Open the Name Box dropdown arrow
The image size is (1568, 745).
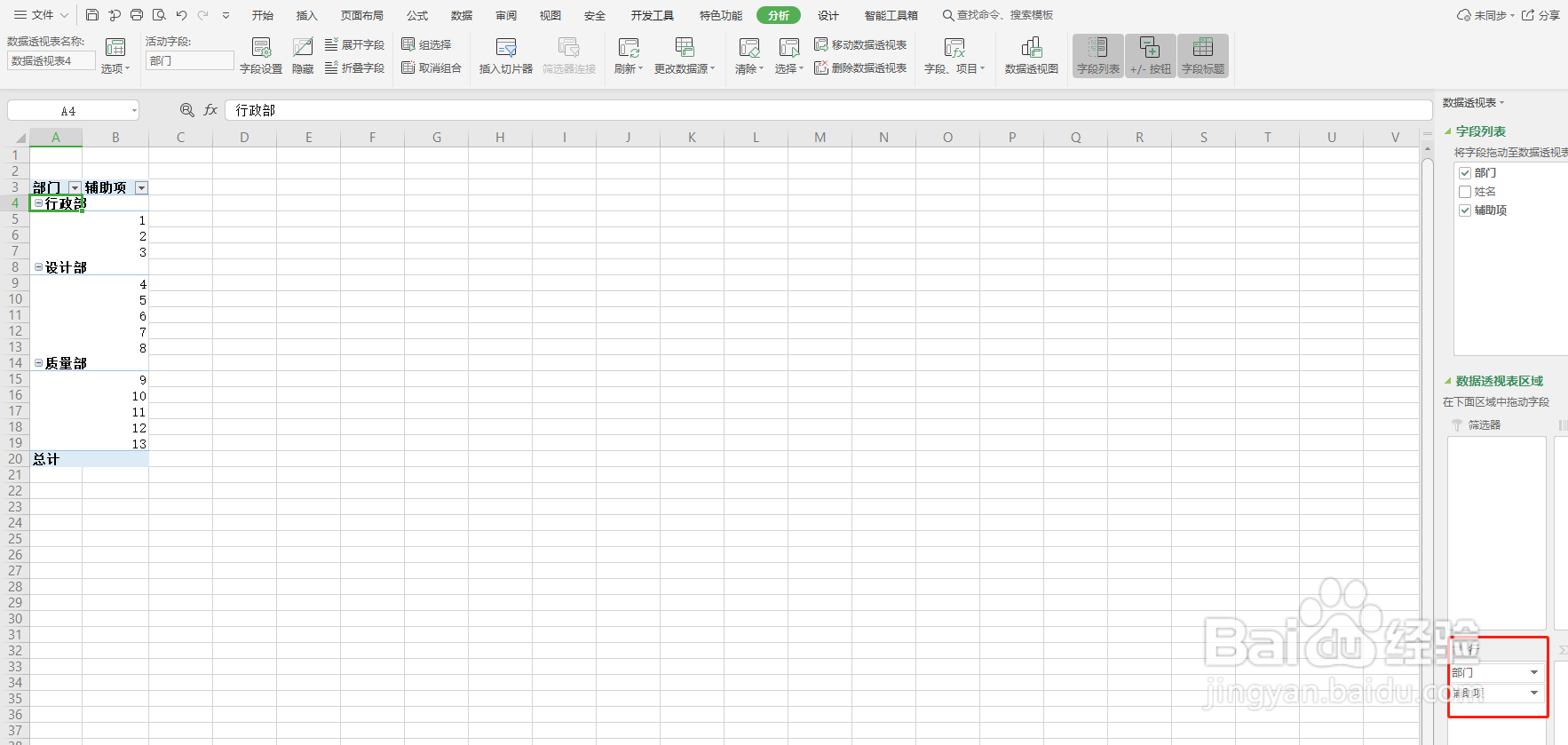(134, 111)
